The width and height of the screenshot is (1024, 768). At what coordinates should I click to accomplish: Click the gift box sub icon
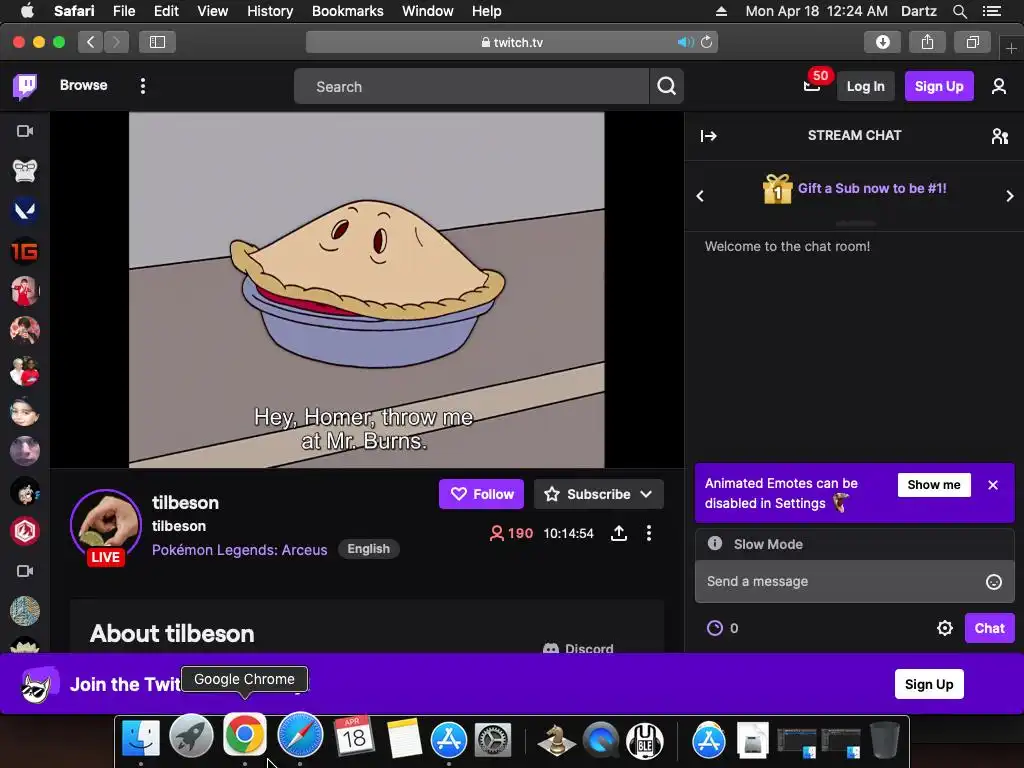click(777, 189)
